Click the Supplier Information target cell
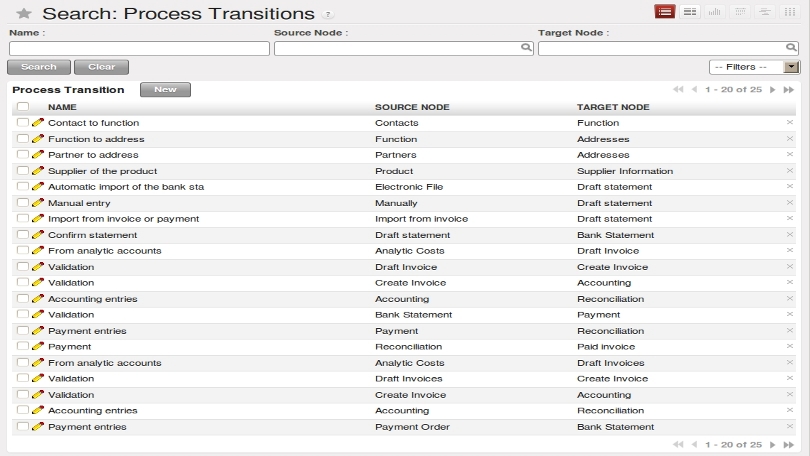Image resolution: width=810 pixels, height=456 pixels. click(625, 171)
